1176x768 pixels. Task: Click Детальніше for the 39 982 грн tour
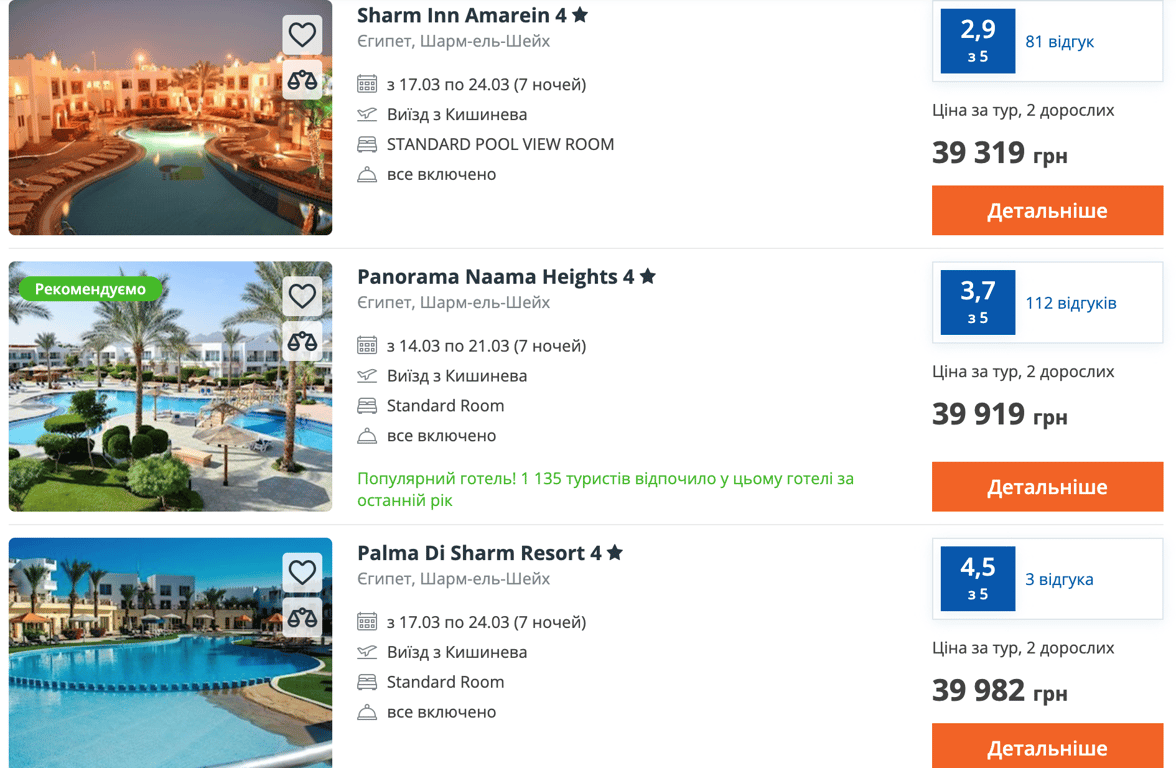click(1047, 748)
